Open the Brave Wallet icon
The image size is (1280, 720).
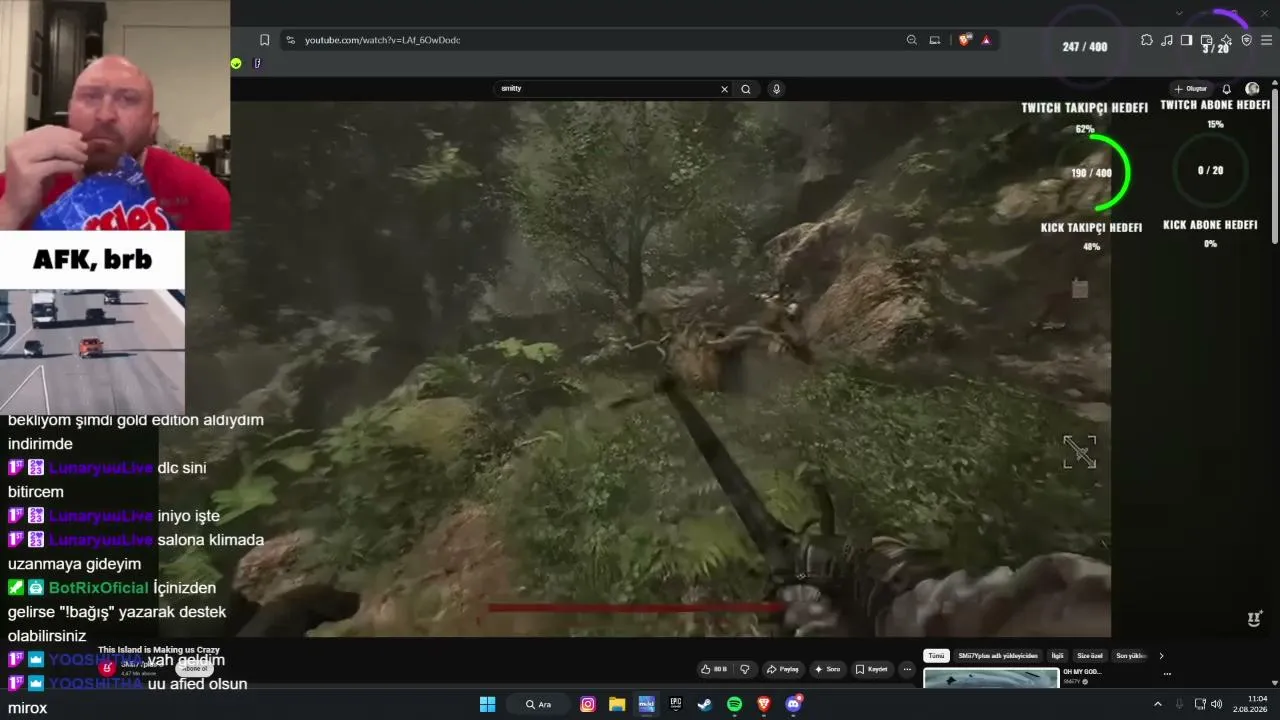1207,40
